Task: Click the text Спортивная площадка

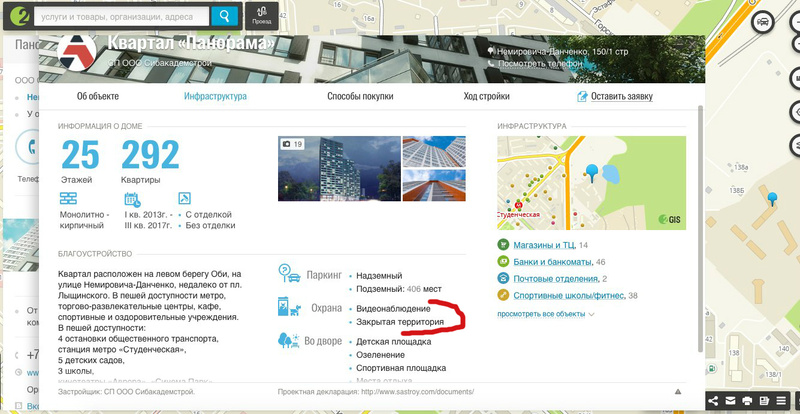Action: click(x=401, y=368)
